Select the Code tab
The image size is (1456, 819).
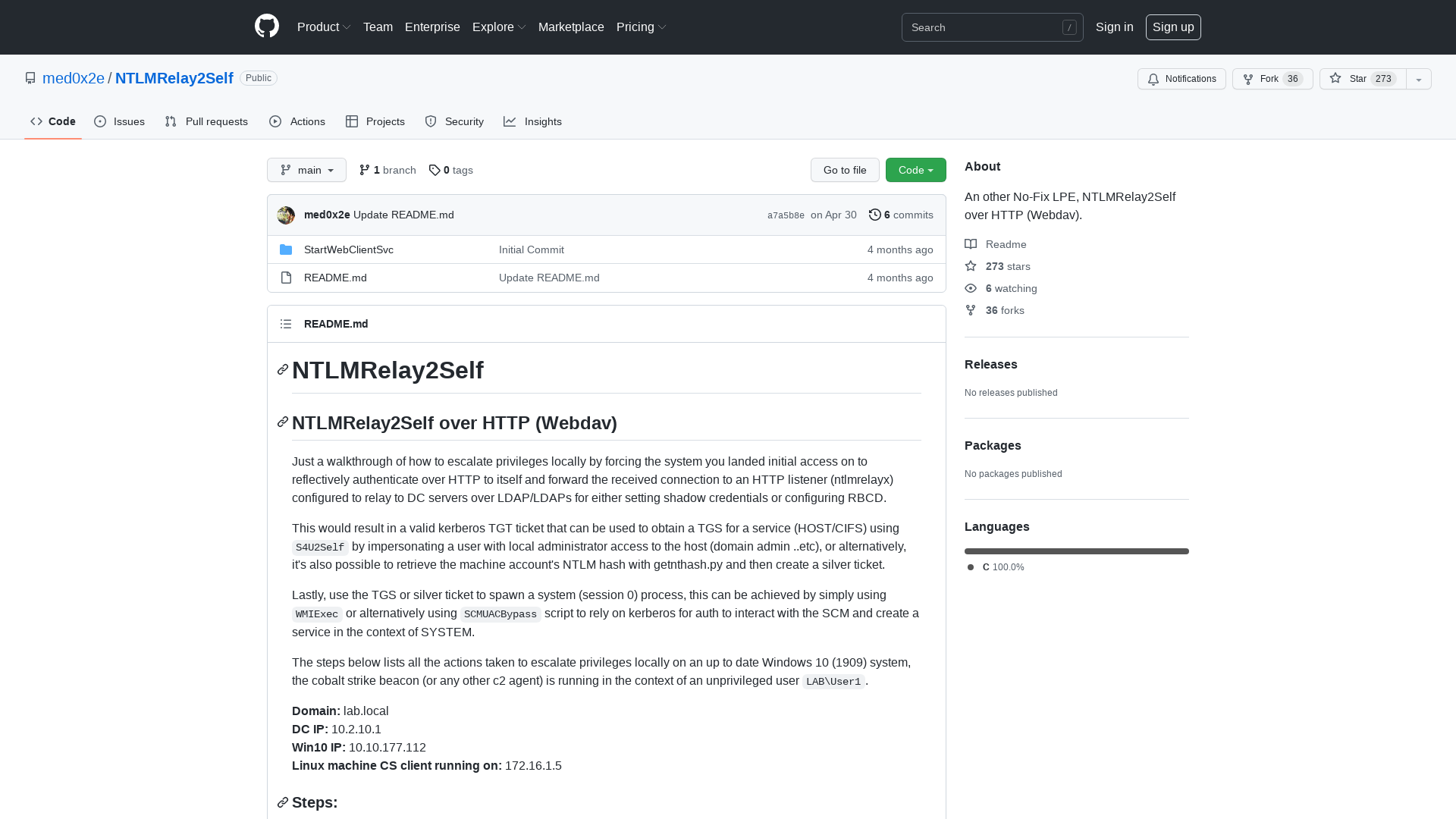point(53,121)
